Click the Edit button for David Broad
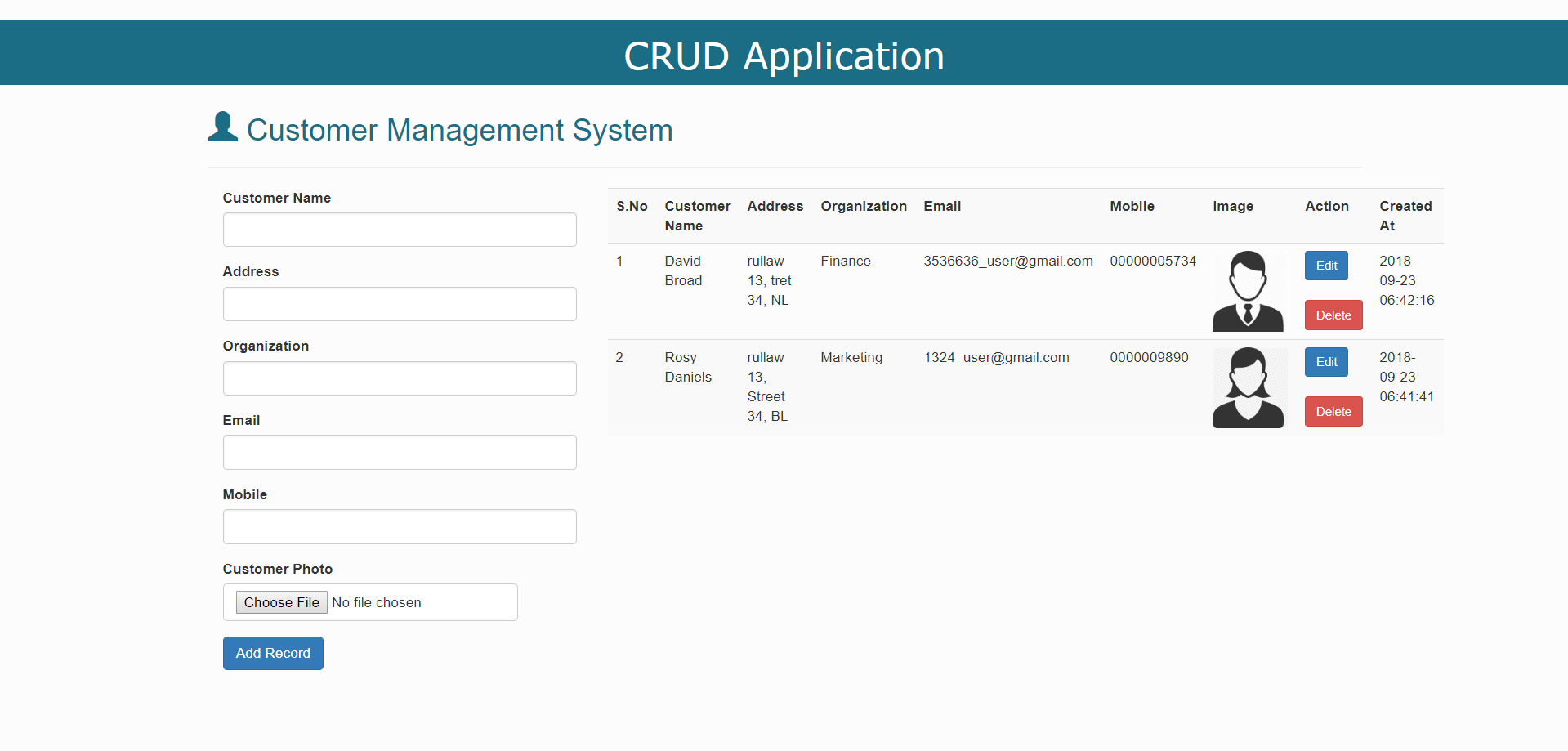This screenshot has width=1568, height=751. (x=1325, y=265)
